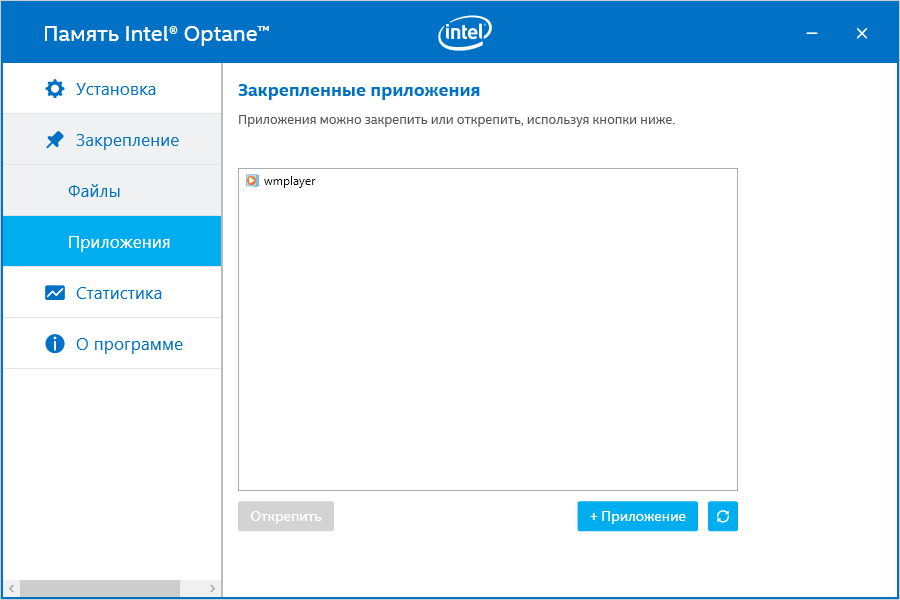The image size is (900, 600).
Task: Open the О программе page
Action: [x=129, y=344]
